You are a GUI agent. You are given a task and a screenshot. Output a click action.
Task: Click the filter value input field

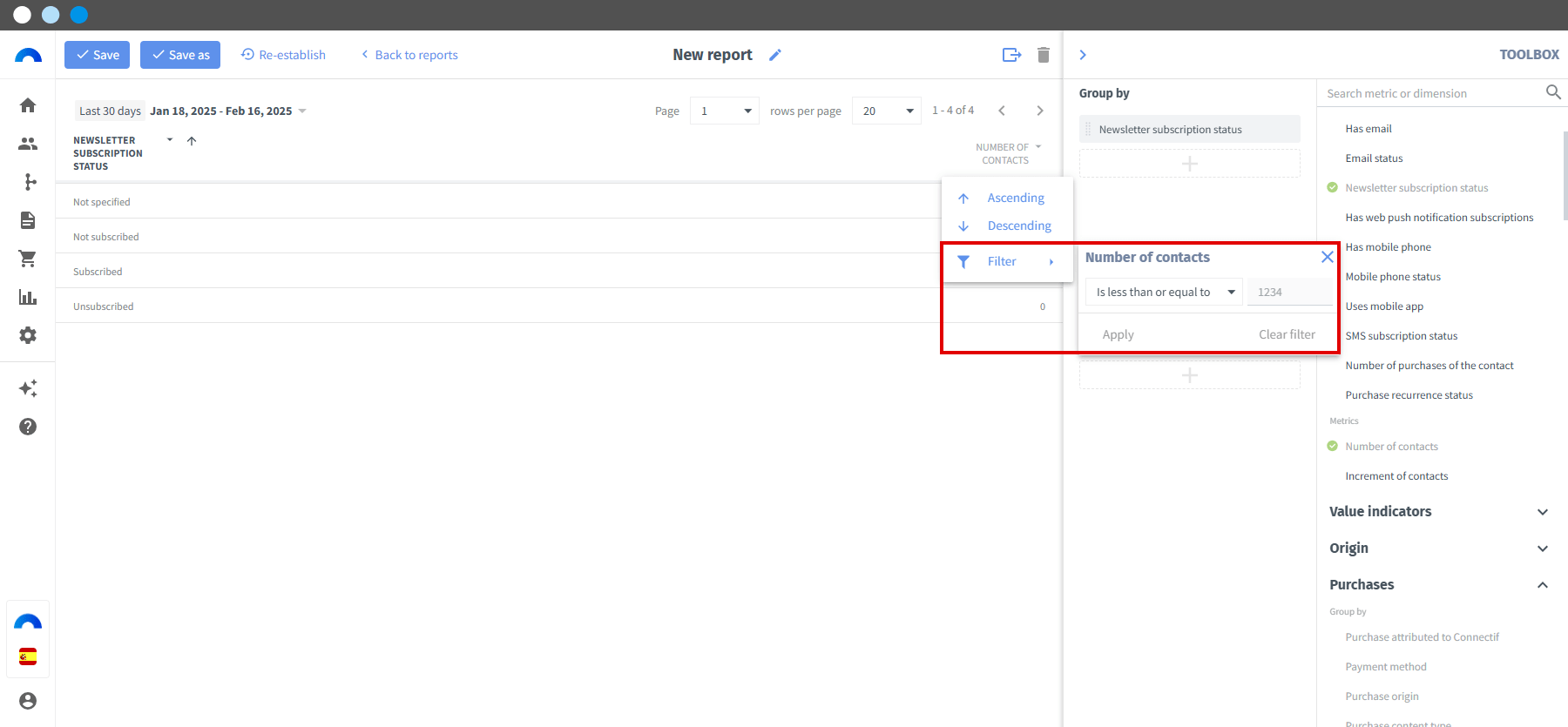(x=1290, y=292)
